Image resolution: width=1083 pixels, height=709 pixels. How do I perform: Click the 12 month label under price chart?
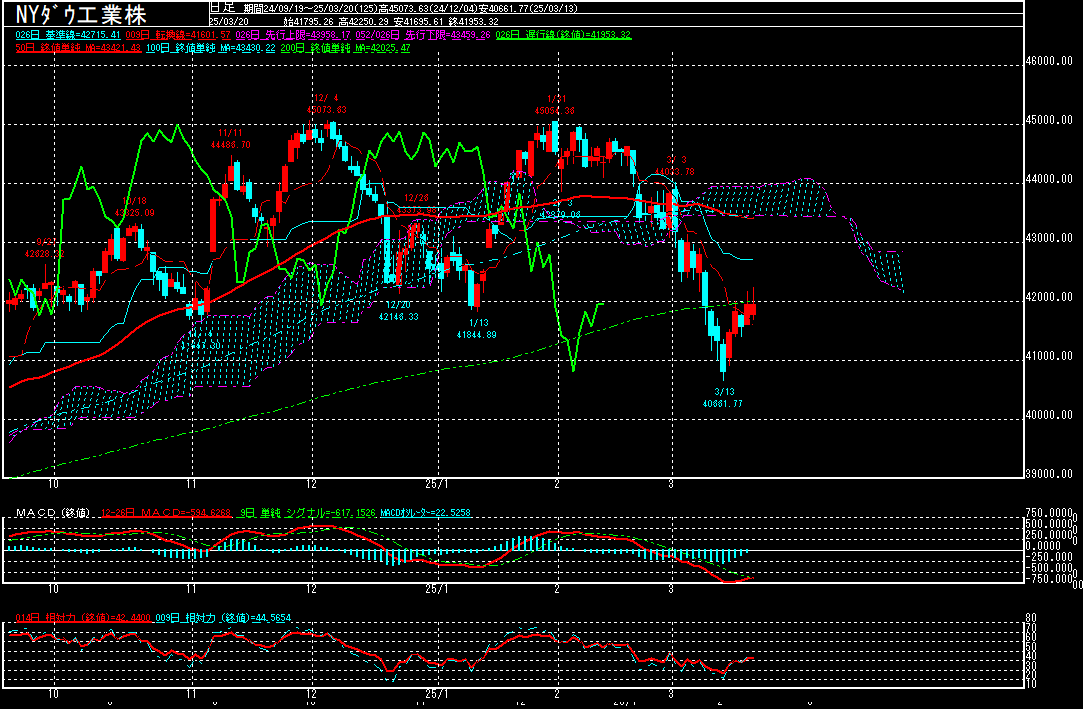[312, 485]
